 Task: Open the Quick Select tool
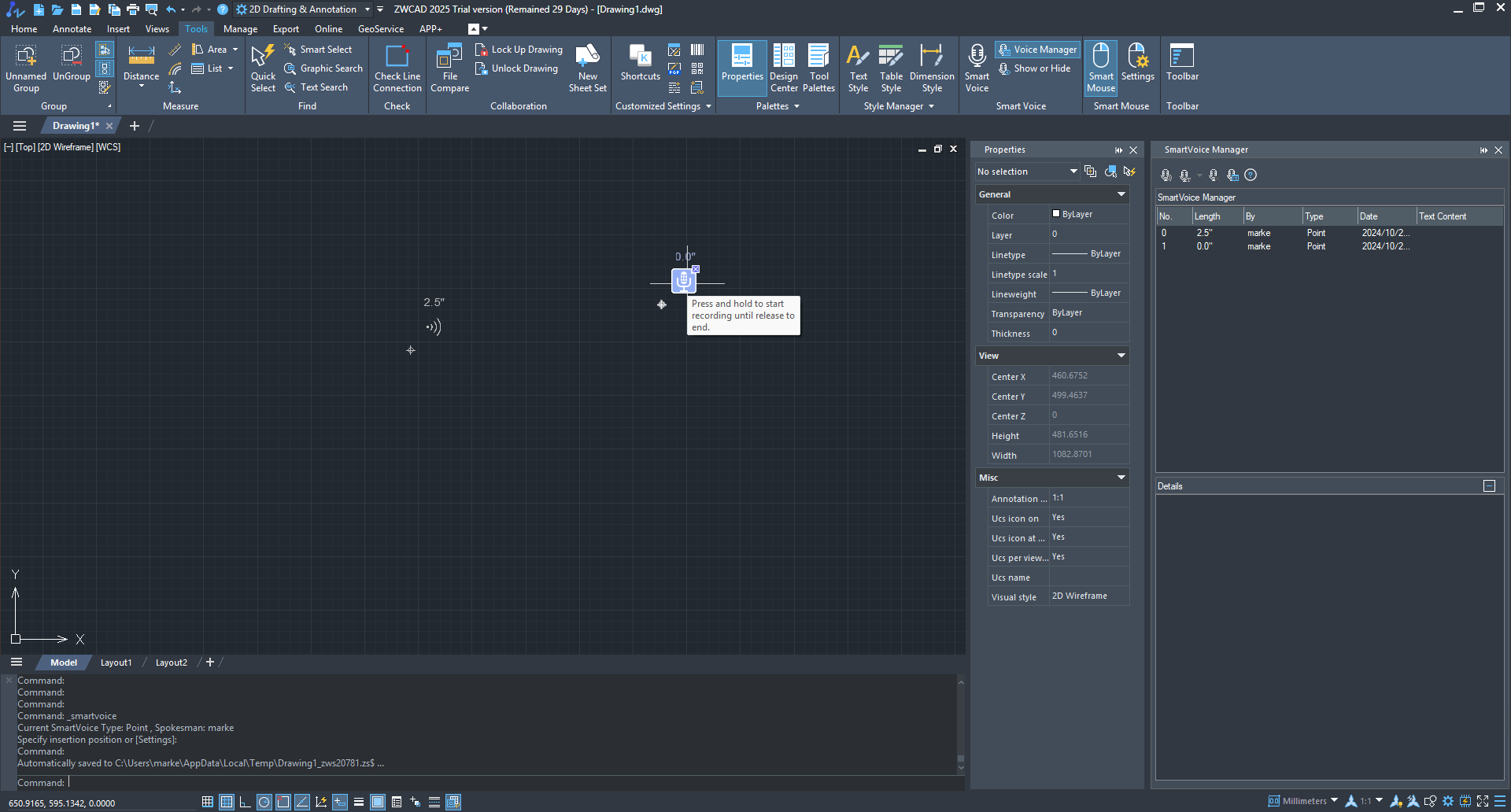click(x=263, y=68)
